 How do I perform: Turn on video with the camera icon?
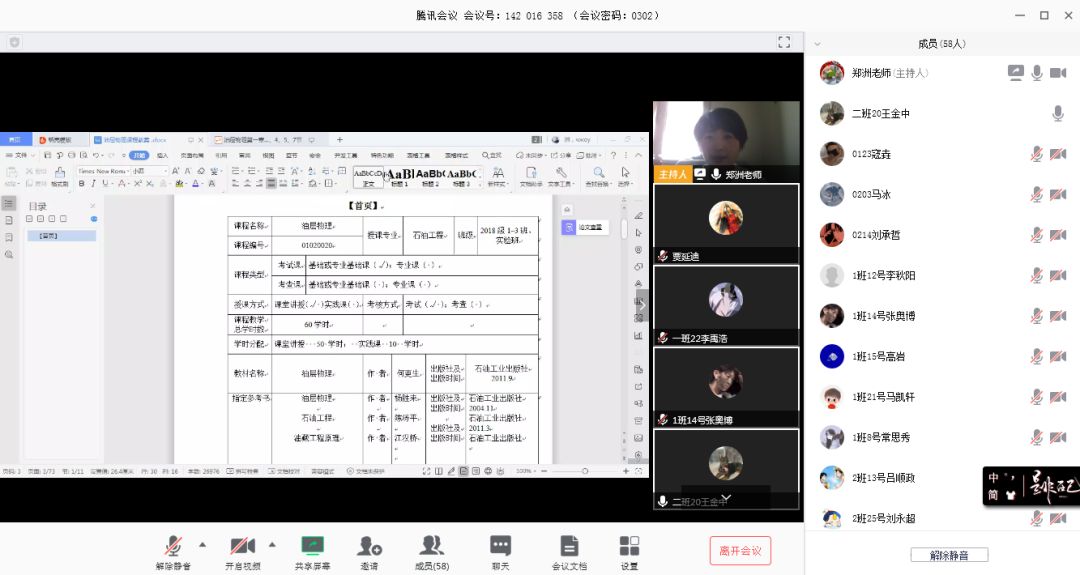(x=242, y=546)
